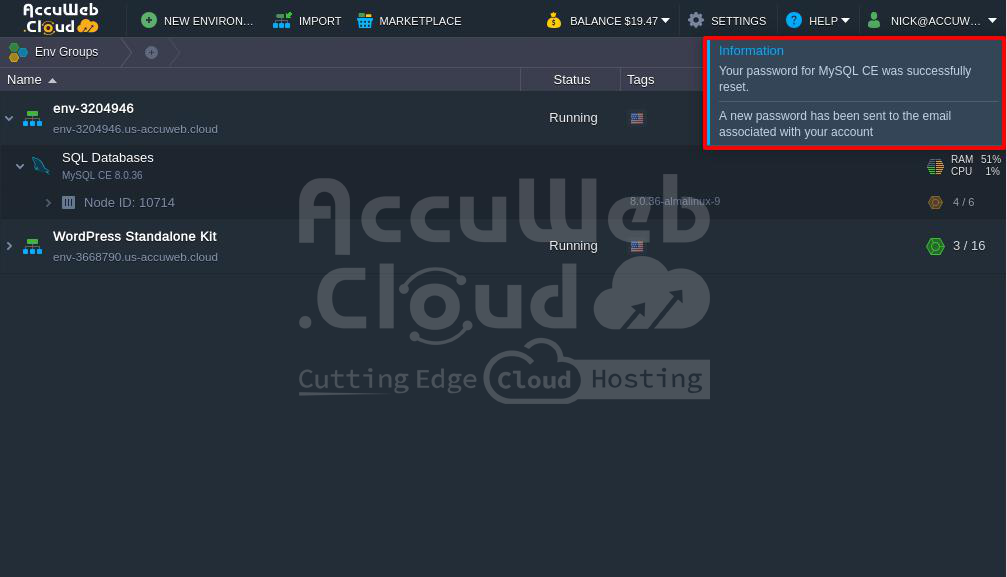Viewport: 1007px width, 577px height.
Task: Click the Import button
Action: coord(308,20)
